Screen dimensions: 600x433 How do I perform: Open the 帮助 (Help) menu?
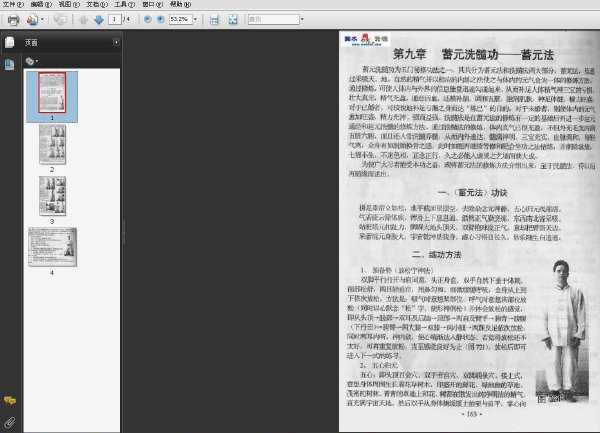point(180,4)
